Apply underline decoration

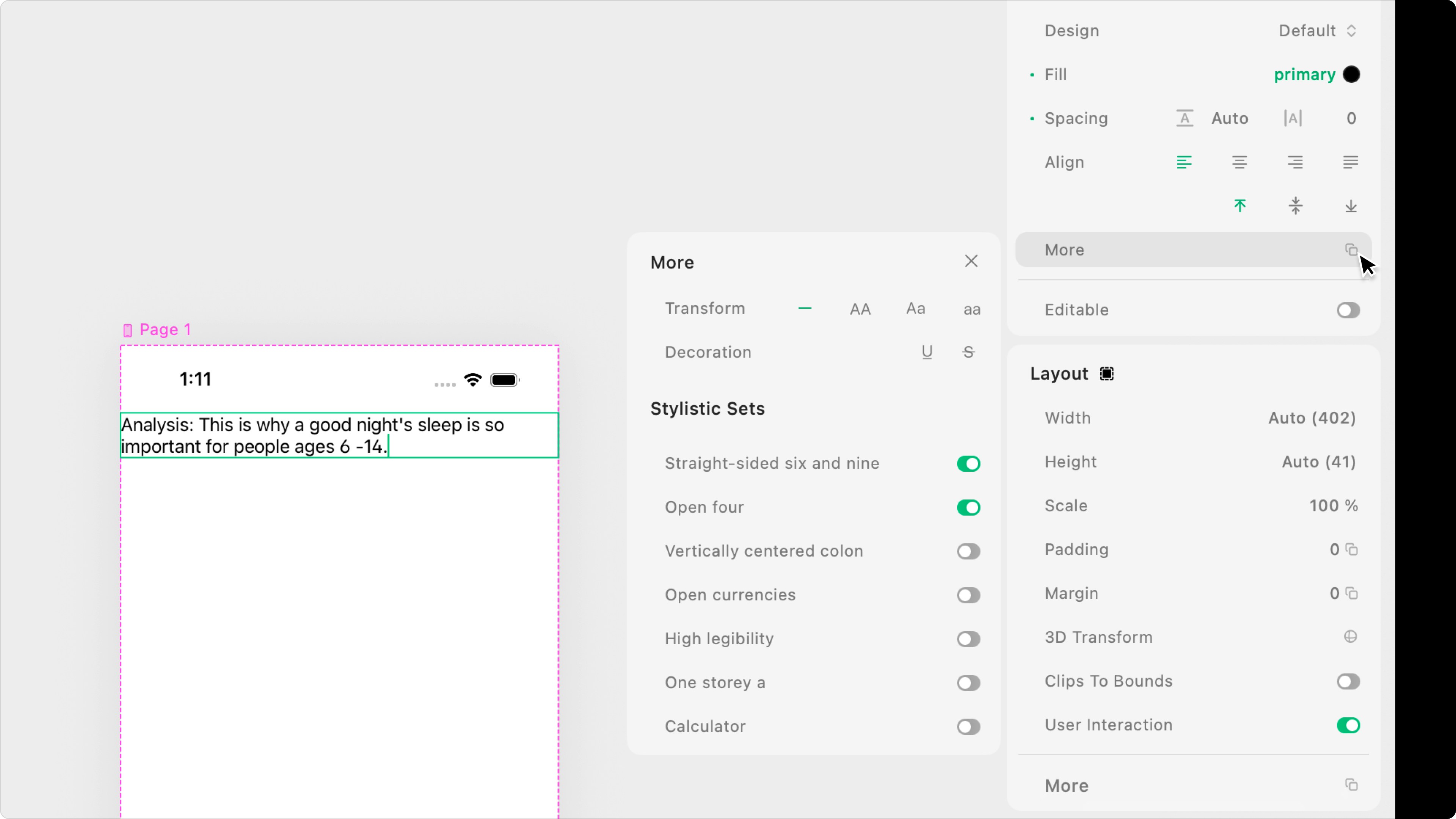(927, 352)
